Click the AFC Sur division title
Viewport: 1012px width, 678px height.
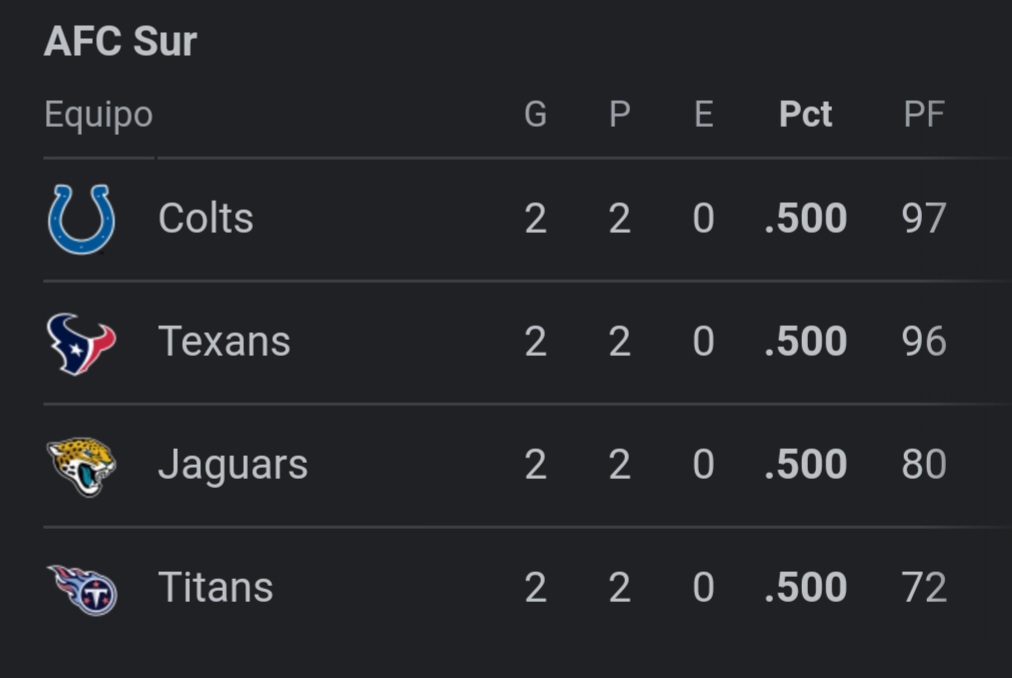(x=120, y=42)
